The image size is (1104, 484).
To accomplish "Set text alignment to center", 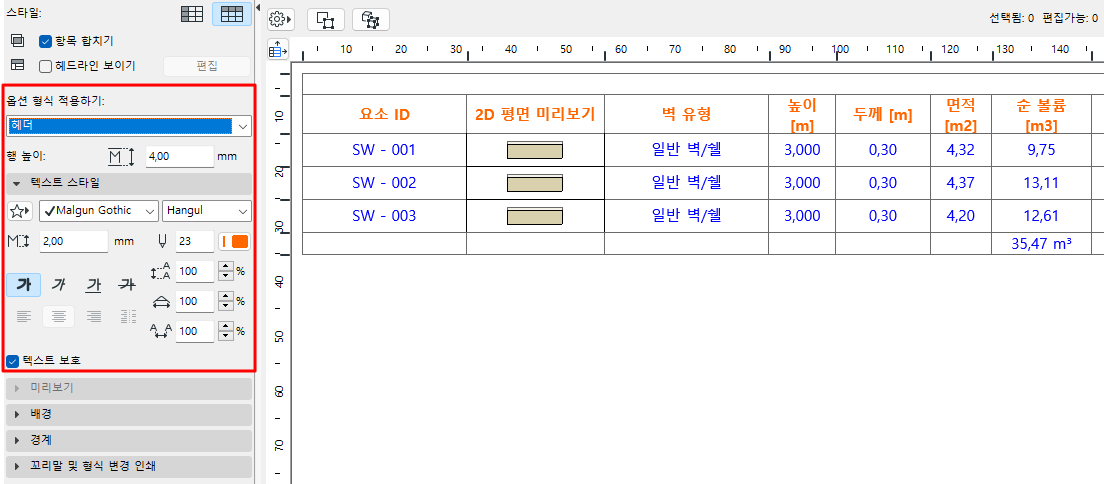I will (58, 317).
